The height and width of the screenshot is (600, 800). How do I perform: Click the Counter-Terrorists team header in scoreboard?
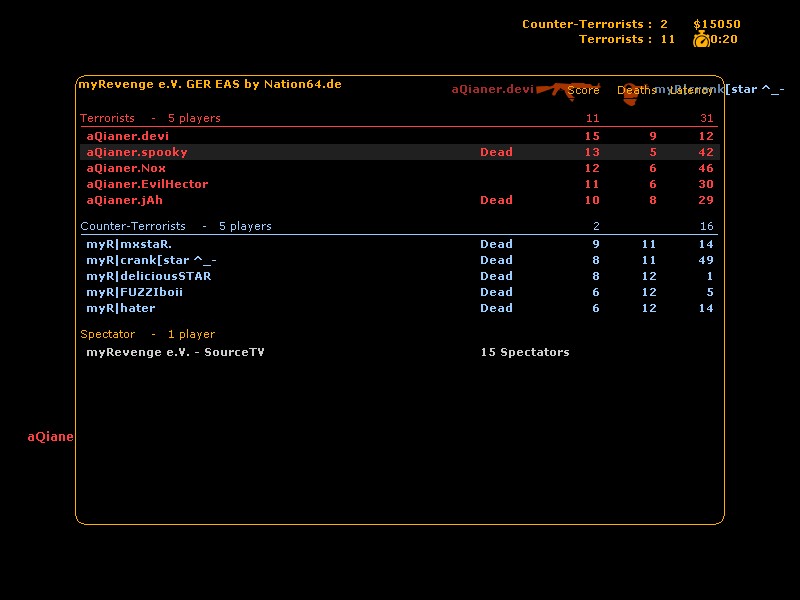(x=133, y=226)
